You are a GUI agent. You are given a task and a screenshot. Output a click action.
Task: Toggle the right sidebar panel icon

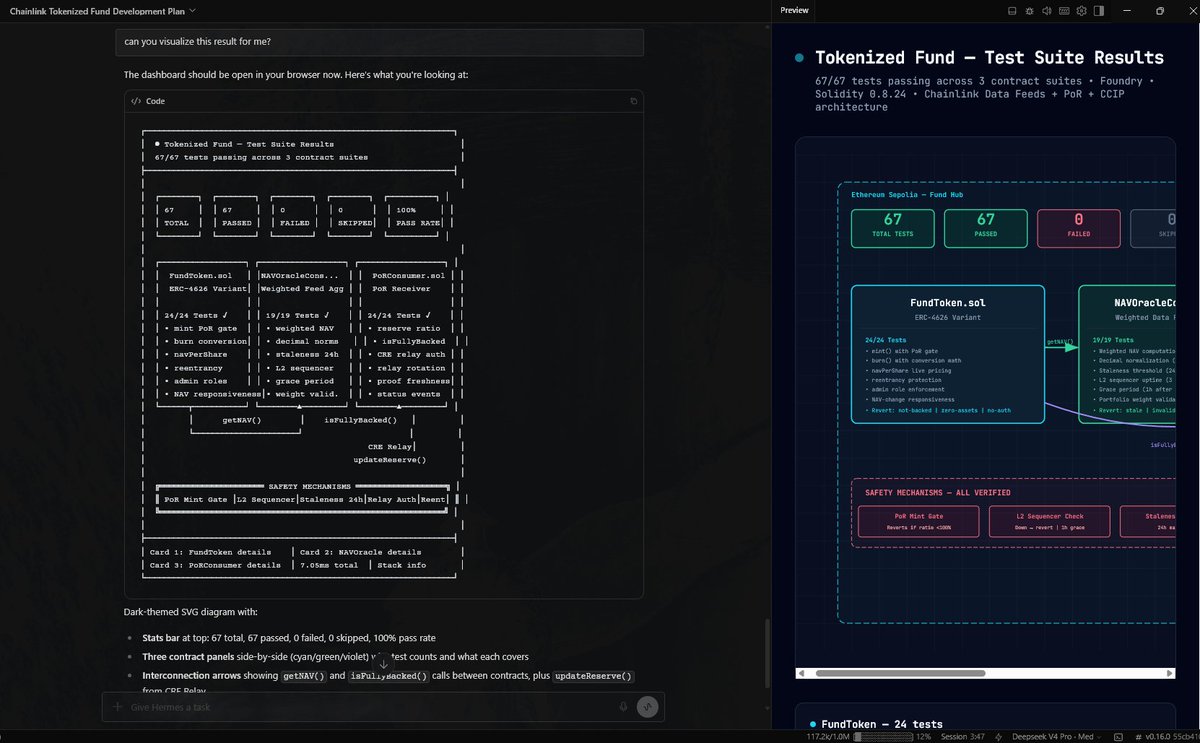pos(1098,10)
